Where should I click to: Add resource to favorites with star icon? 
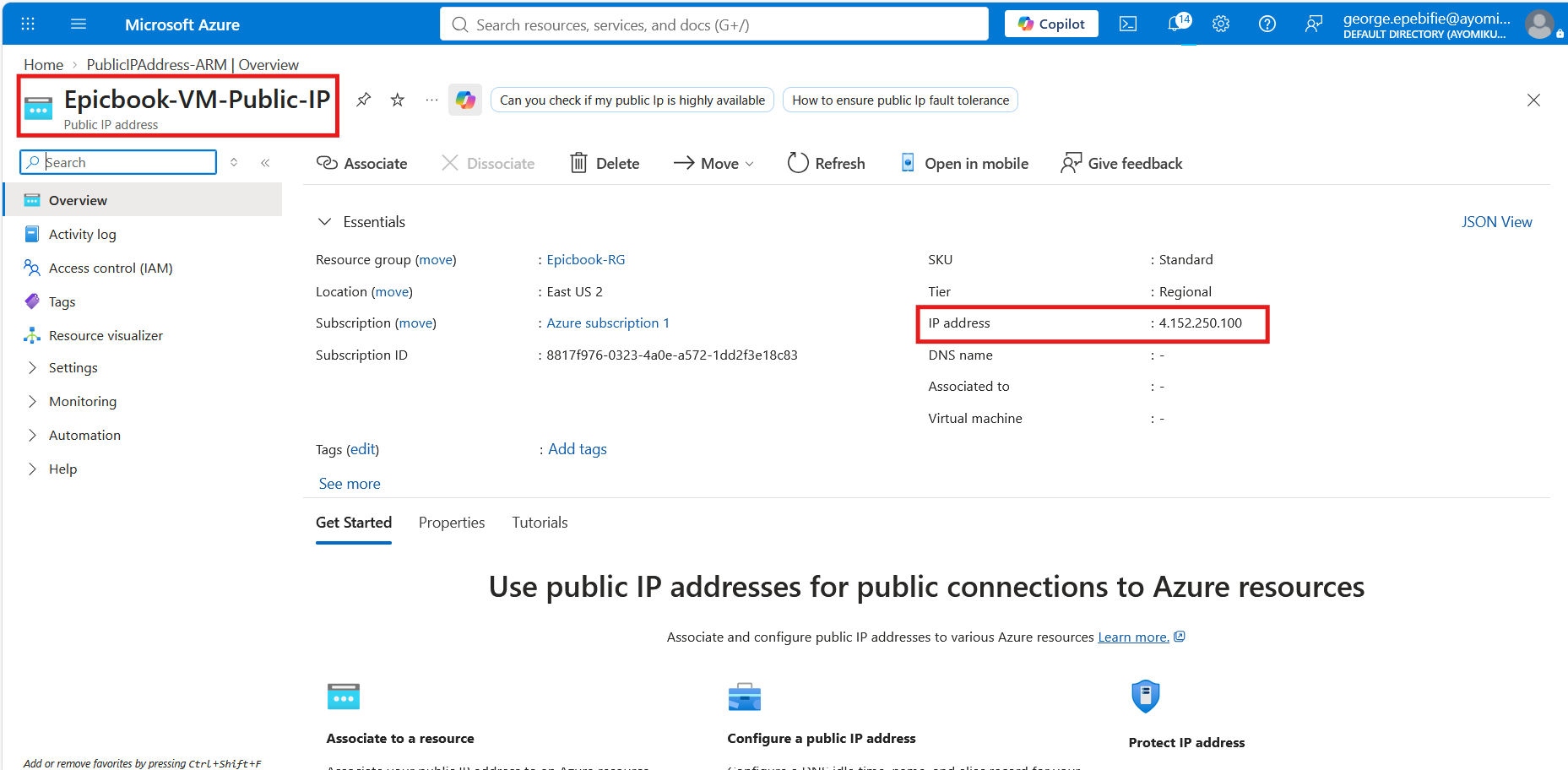tap(398, 100)
